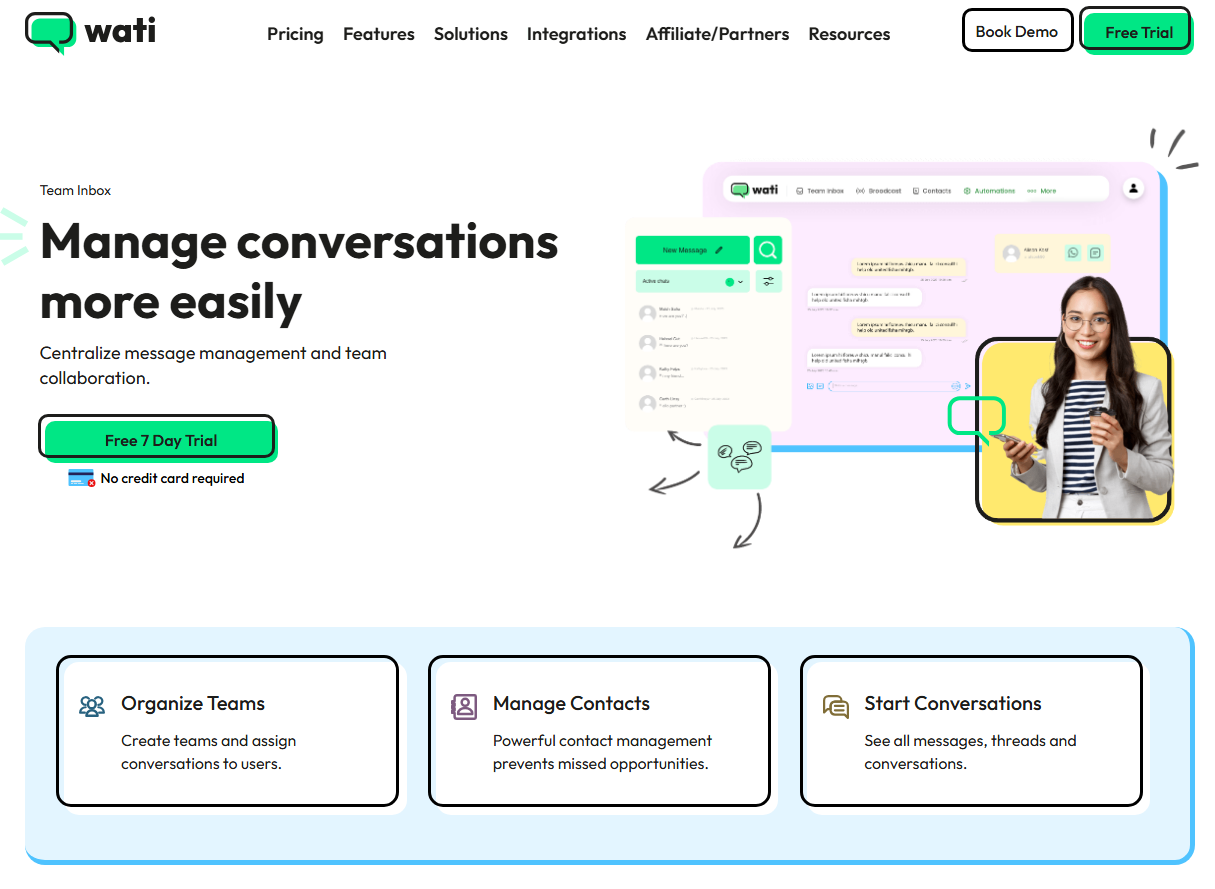This screenshot has width=1215, height=889.
Task: Click the photo of the woman with phone
Action: (x=1075, y=420)
